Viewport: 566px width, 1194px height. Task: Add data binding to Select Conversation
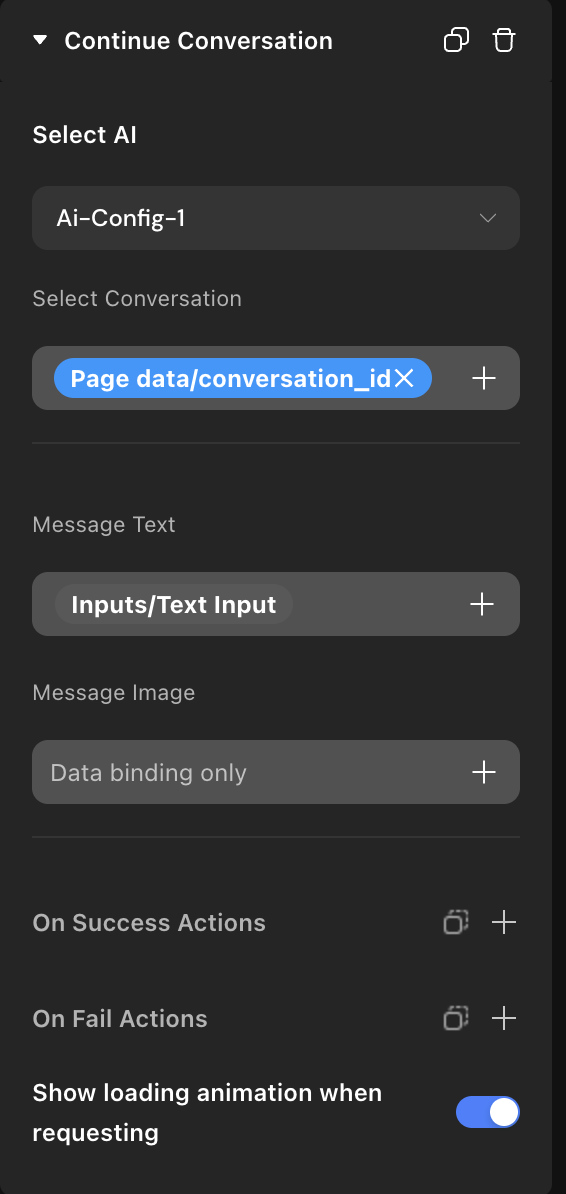484,378
